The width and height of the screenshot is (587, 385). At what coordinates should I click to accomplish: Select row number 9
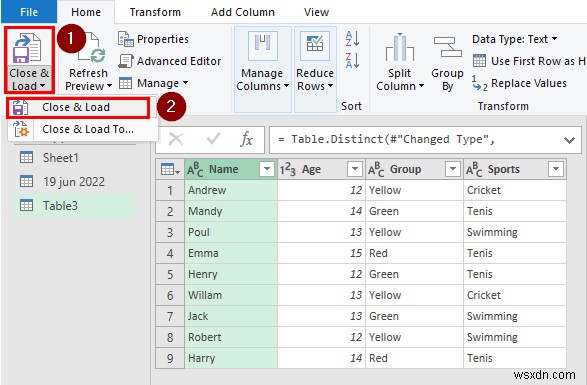click(170, 358)
